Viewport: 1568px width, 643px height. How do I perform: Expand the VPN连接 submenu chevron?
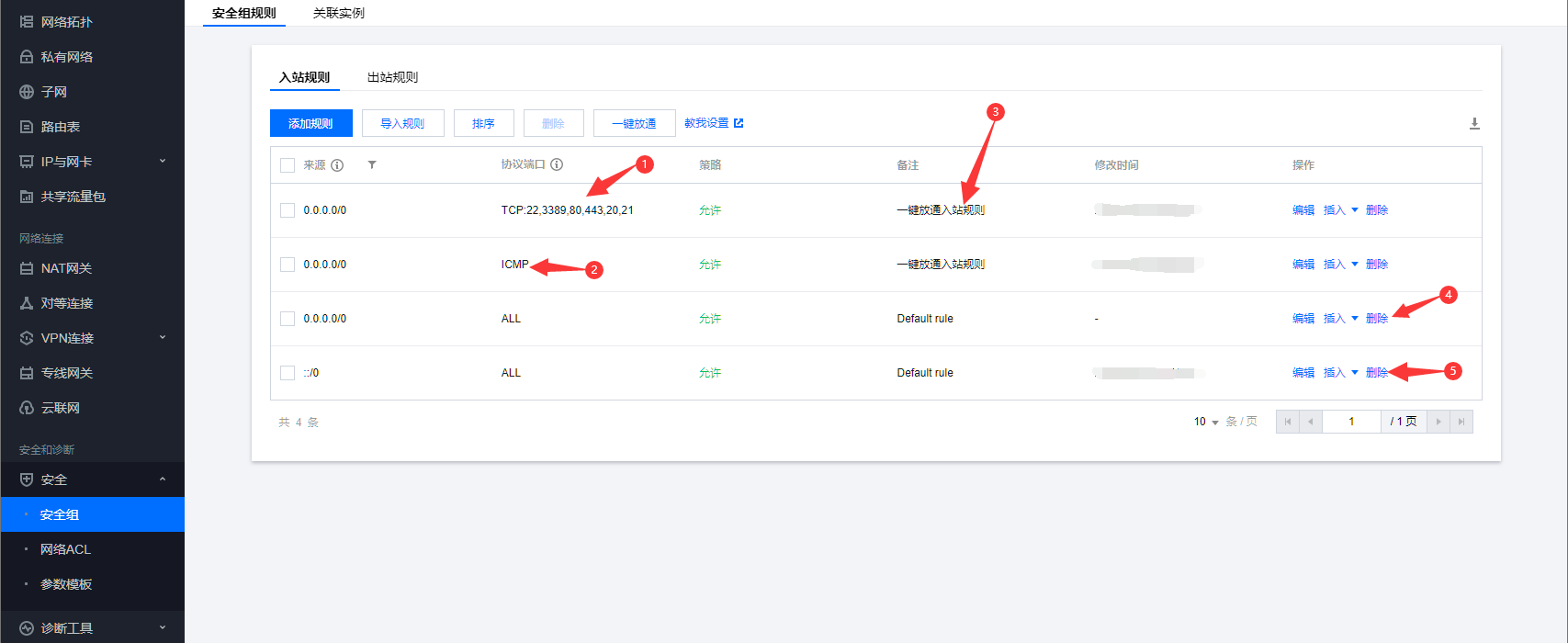[x=163, y=337]
